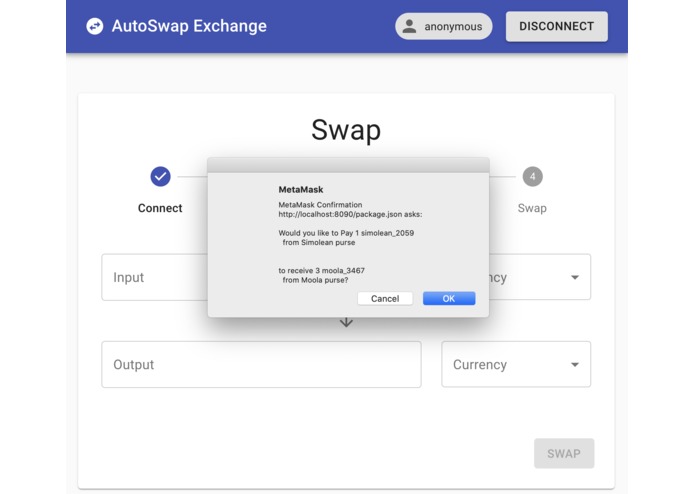
Task: Click the localhost:8090/package.json asks text
Action: tap(350, 214)
